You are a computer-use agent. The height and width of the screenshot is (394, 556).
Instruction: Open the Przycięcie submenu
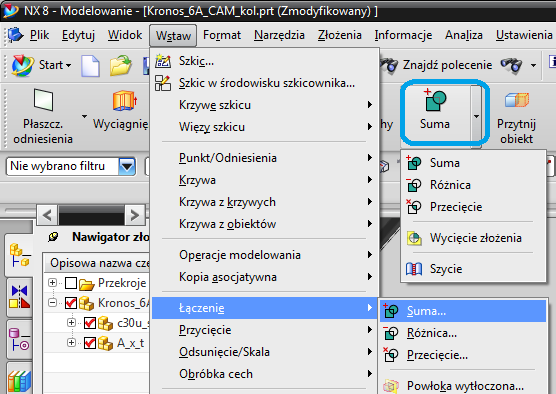tap(265, 330)
